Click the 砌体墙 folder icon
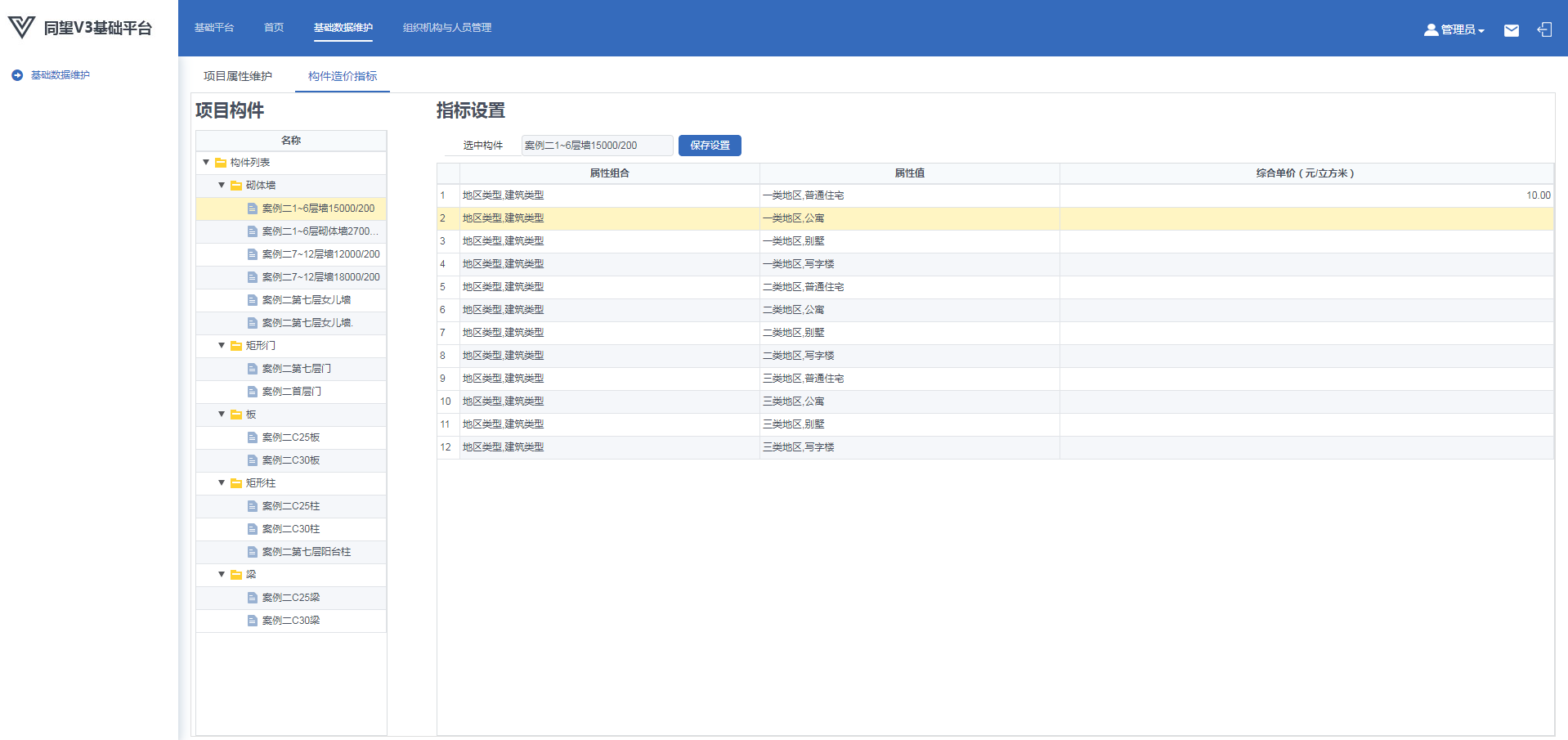 coord(236,186)
